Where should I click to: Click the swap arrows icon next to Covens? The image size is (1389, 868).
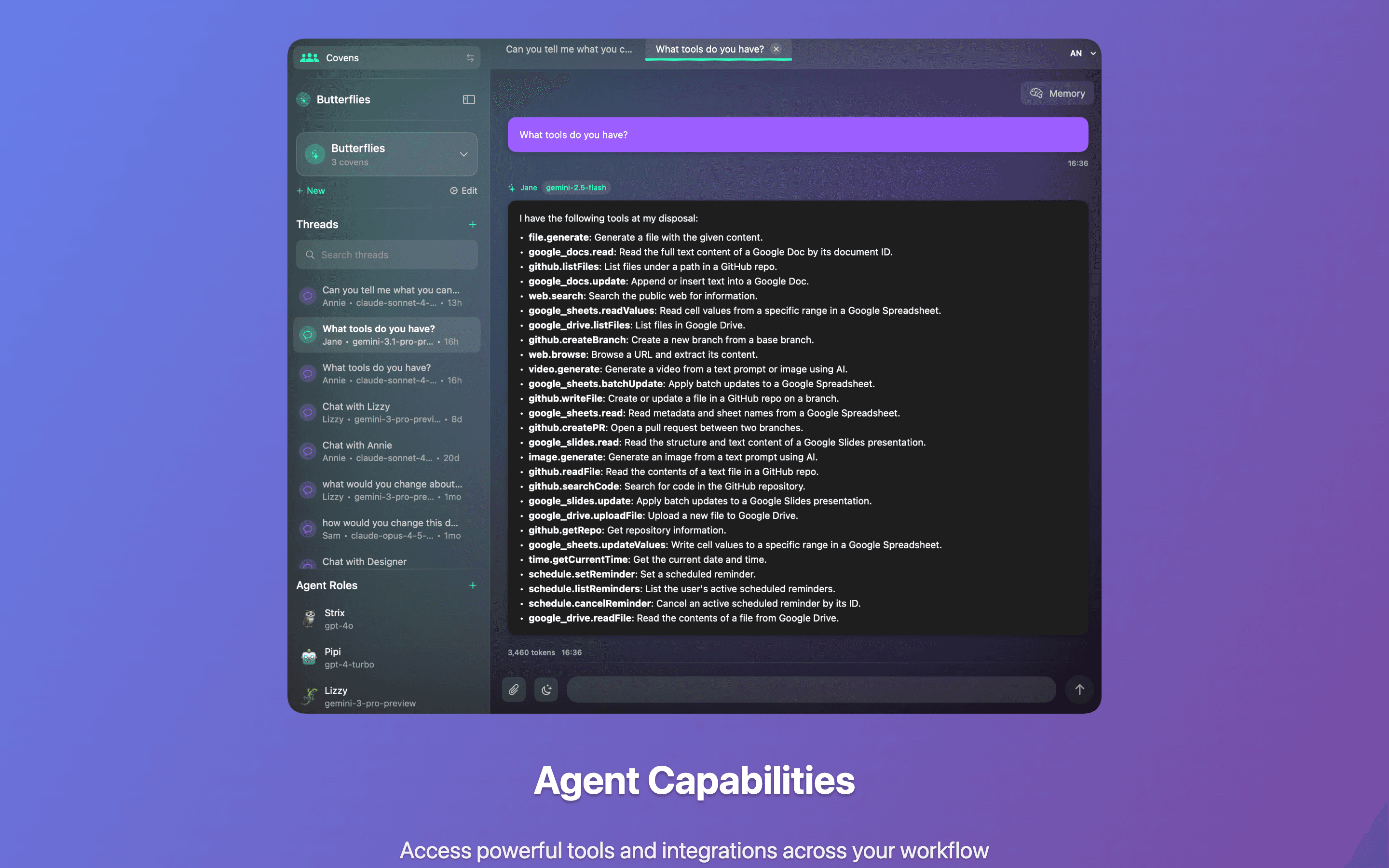coord(470,57)
